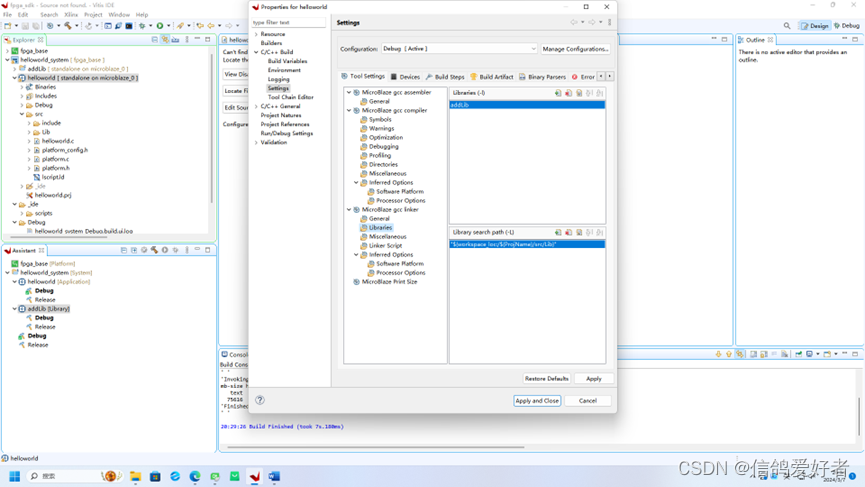Click the run icon in Assistant panel toolbar
This screenshot has height=487, width=865.
[165, 250]
